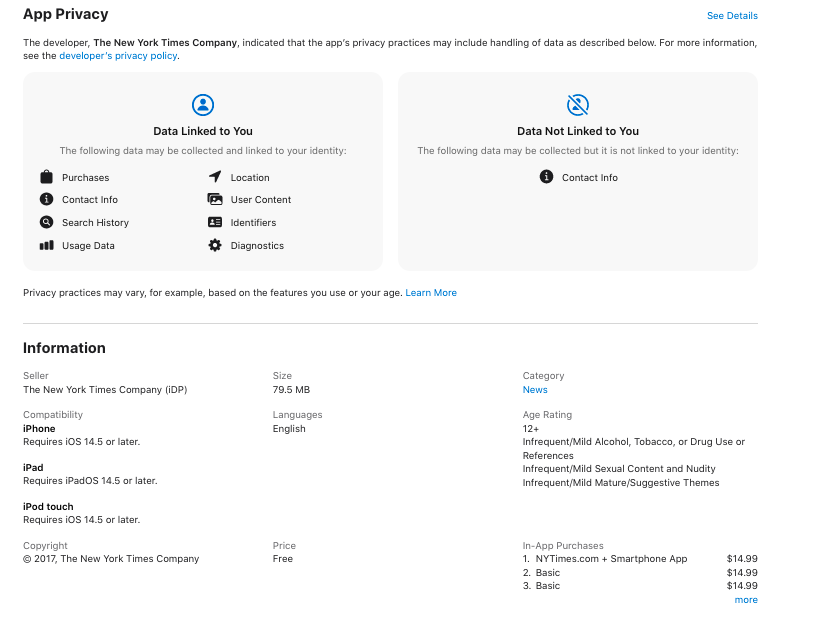This screenshot has height=623, width=818.
Task: Click the NYTimes.com + Smartphone App purchase
Action: [611, 559]
